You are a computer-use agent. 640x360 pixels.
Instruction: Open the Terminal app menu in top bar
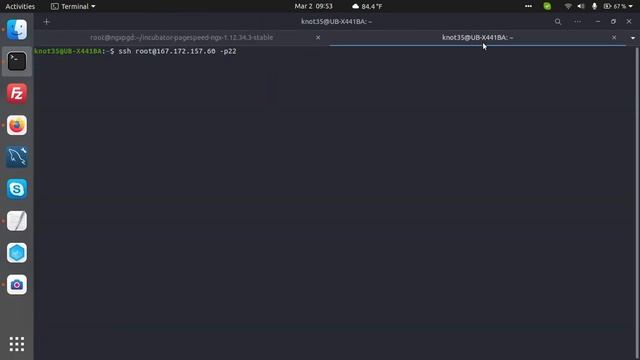coord(73,6)
